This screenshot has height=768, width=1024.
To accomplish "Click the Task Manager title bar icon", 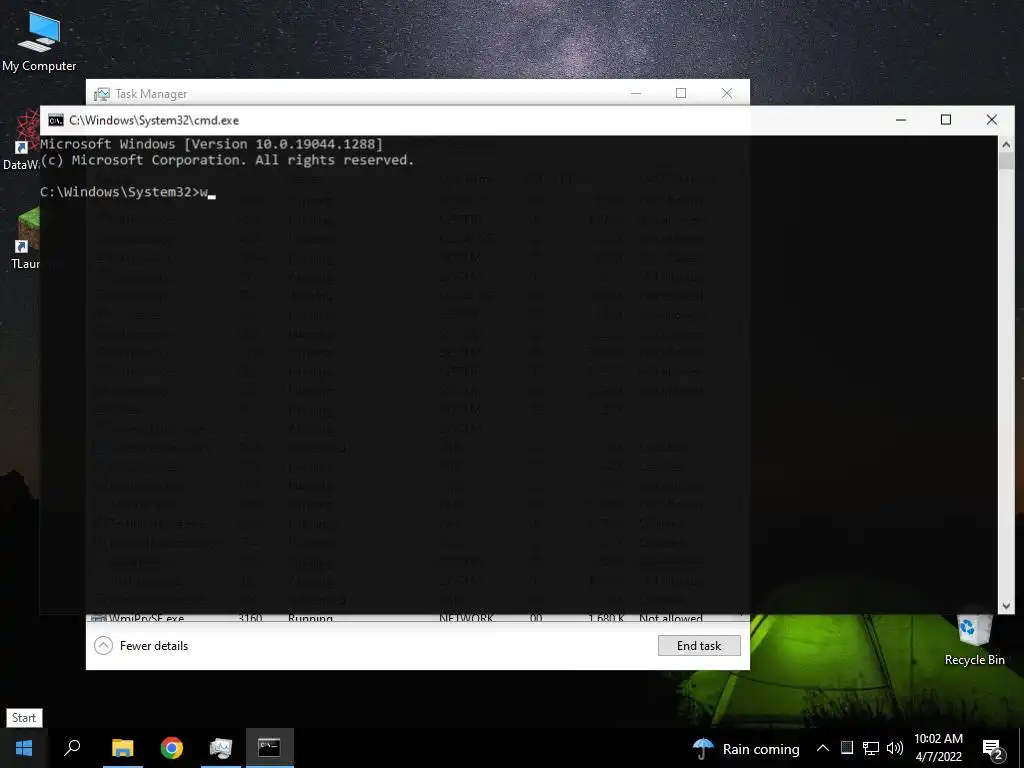I will 101,94.
